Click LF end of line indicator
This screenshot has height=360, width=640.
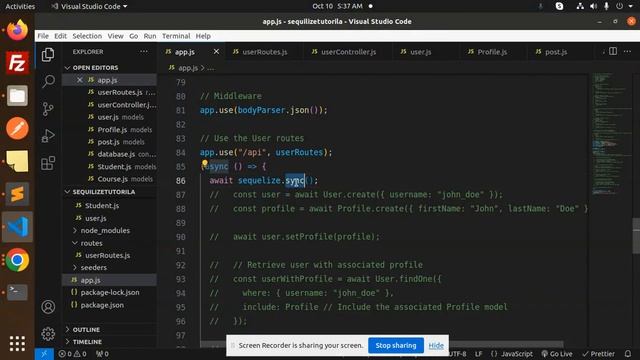[x=478, y=354]
